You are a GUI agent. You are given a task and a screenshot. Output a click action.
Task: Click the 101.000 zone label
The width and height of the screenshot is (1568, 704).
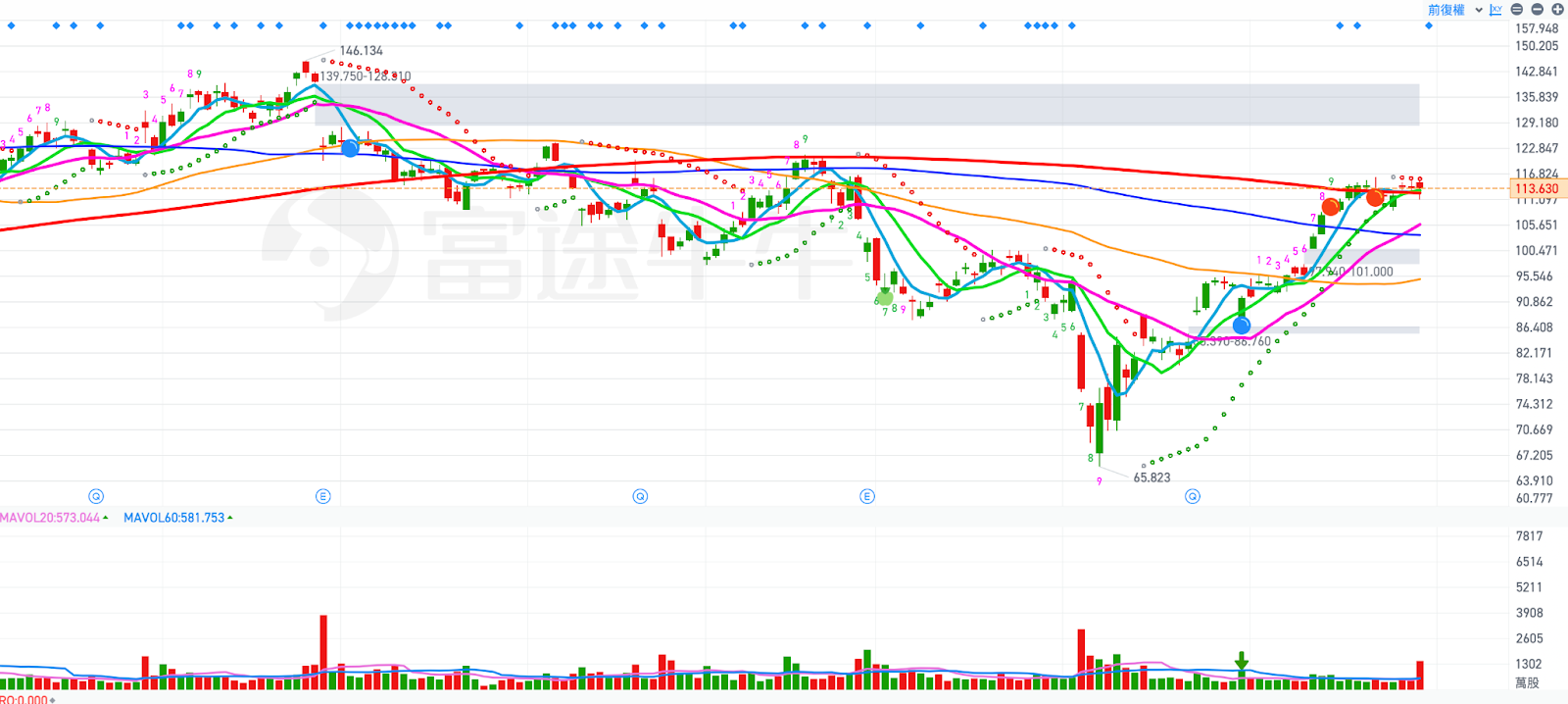1374,272
